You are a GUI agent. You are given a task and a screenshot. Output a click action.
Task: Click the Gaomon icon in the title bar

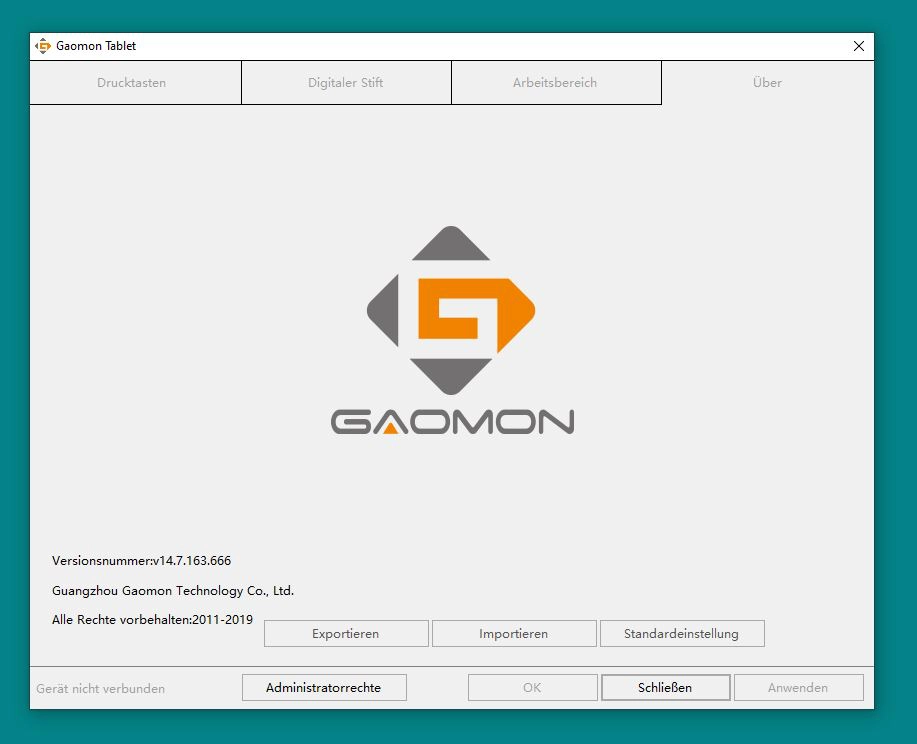[43, 46]
